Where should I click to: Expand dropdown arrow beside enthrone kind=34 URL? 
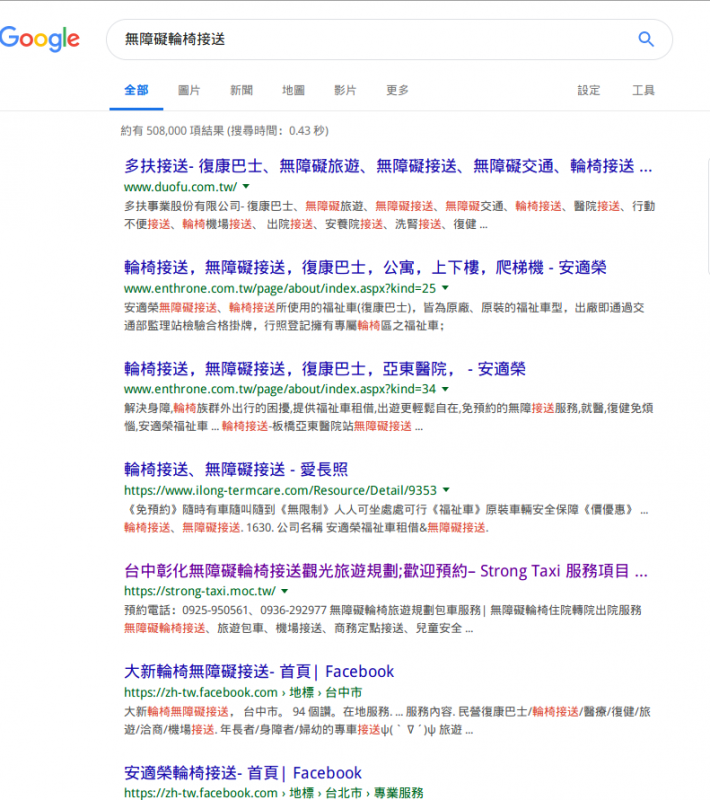pyautogui.click(x=445, y=389)
